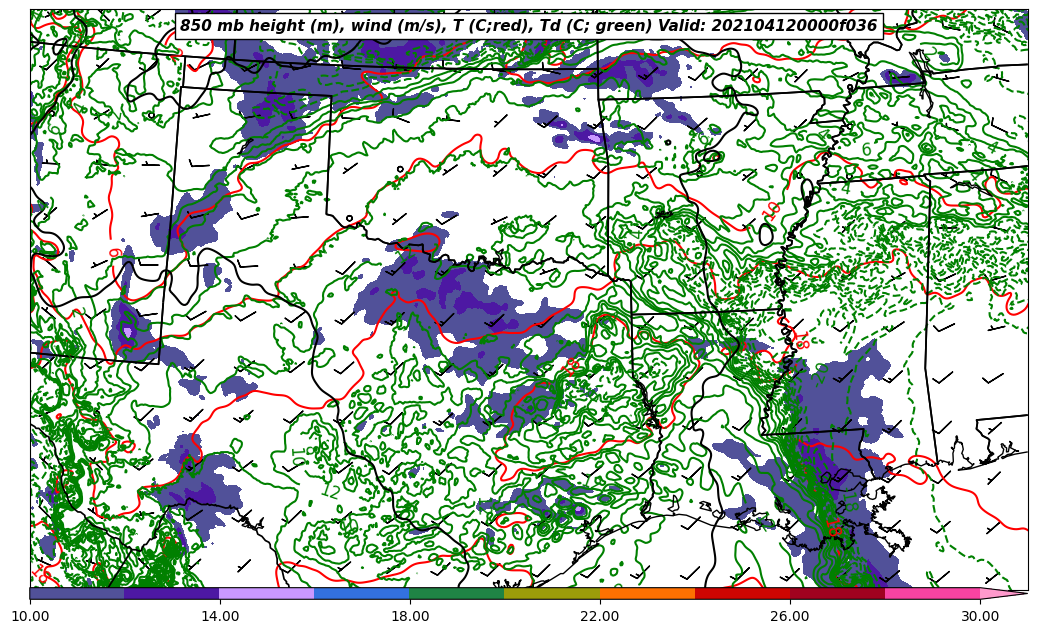
Task: Click the bright red colorbar segment before 26.00
Action: click(743, 593)
